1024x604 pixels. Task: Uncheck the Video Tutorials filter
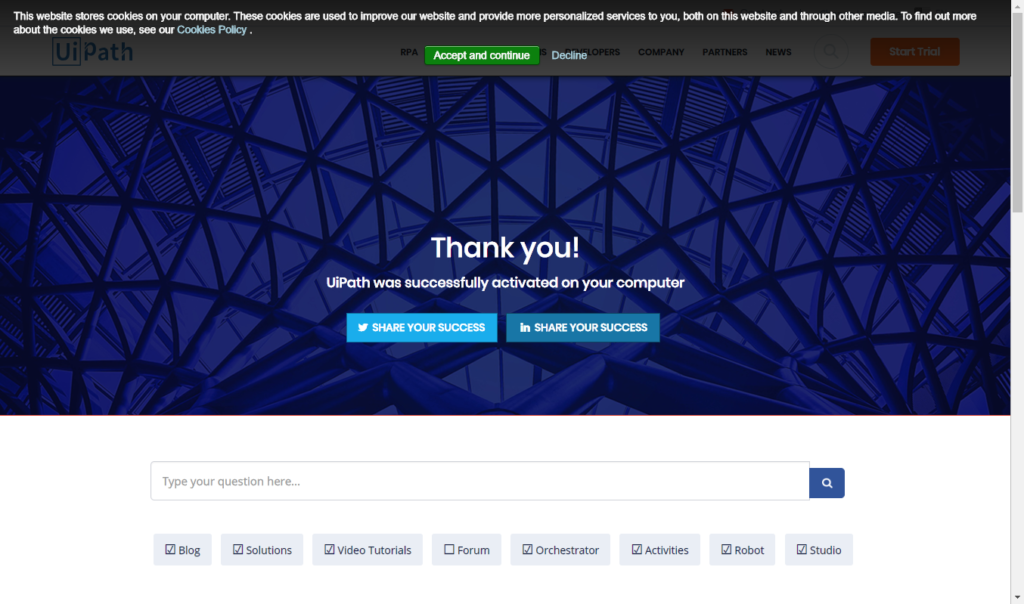[367, 550]
